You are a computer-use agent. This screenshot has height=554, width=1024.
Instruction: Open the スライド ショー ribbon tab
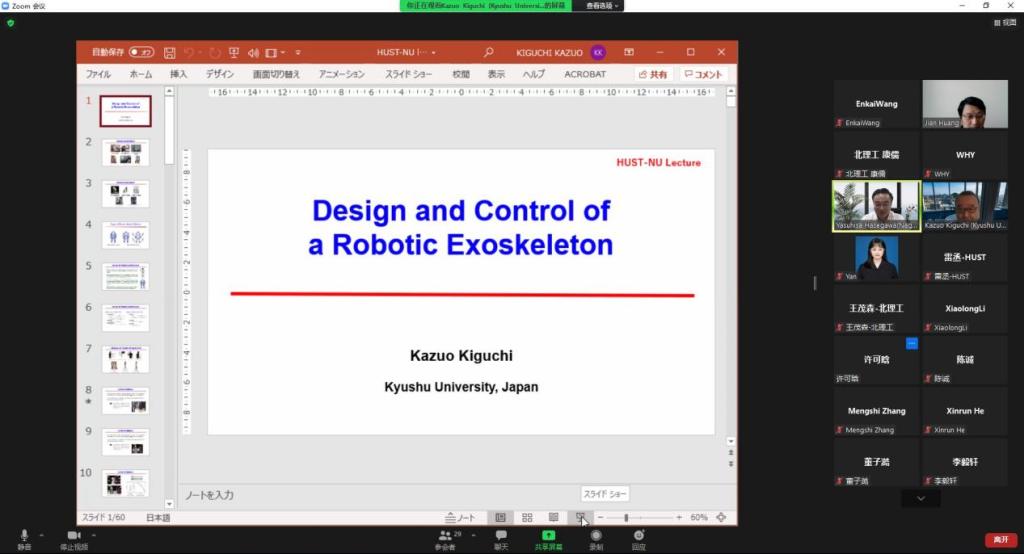[x=409, y=74]
